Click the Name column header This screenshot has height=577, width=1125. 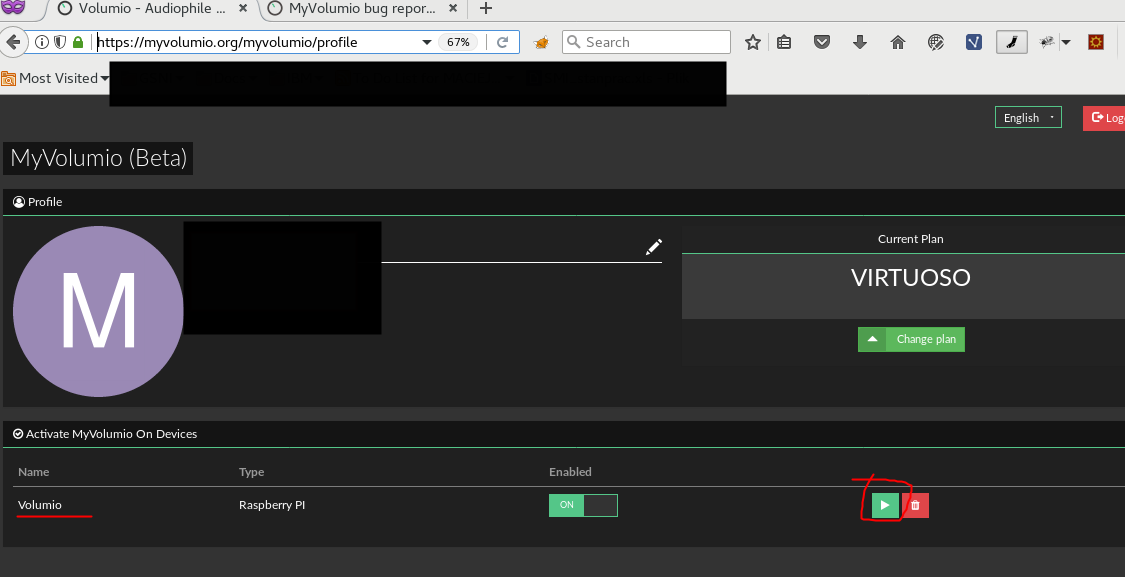(x=34, y=472)
